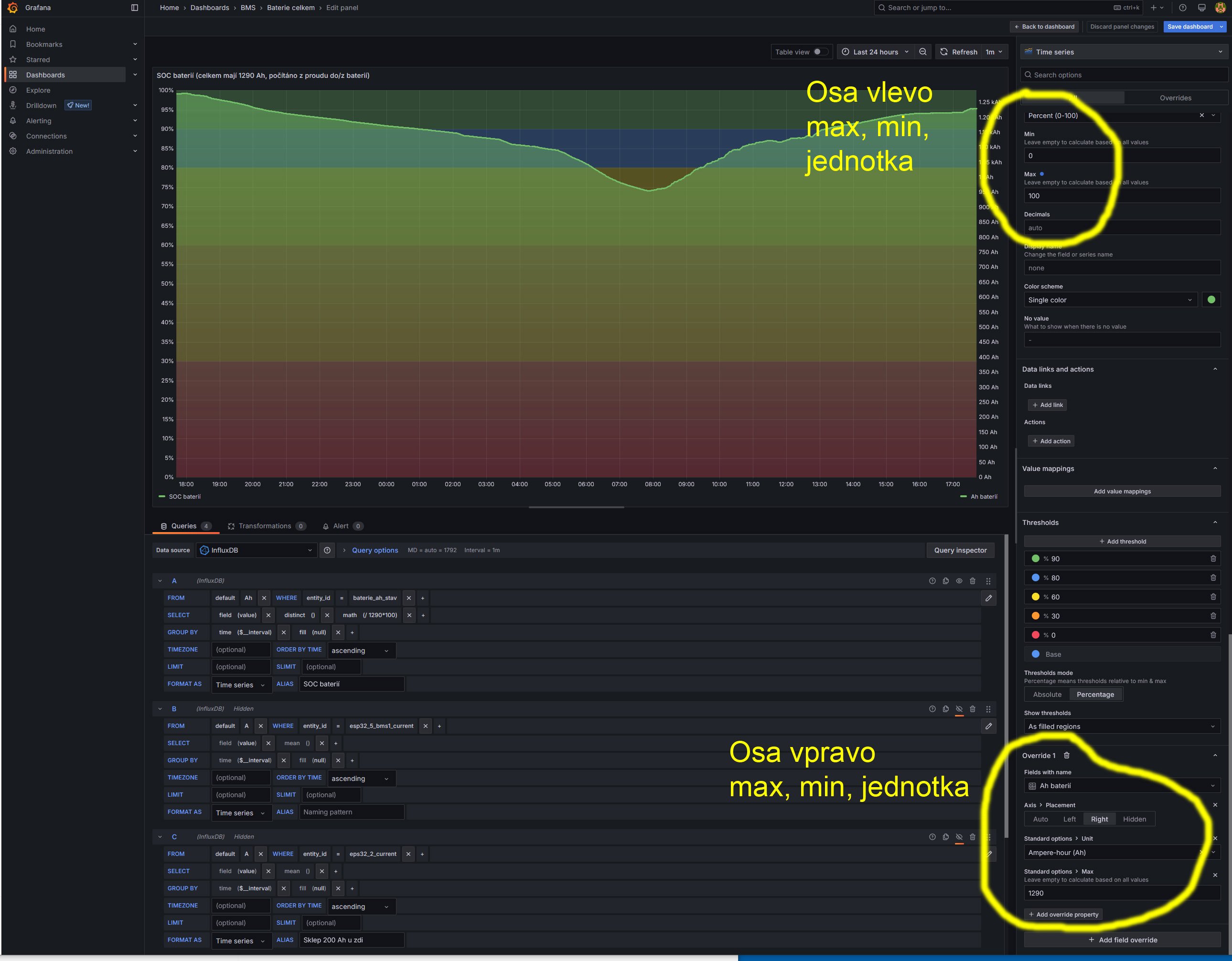
Task: Open the InfluxDB data source dropdown
Action: tap(257, 550)
